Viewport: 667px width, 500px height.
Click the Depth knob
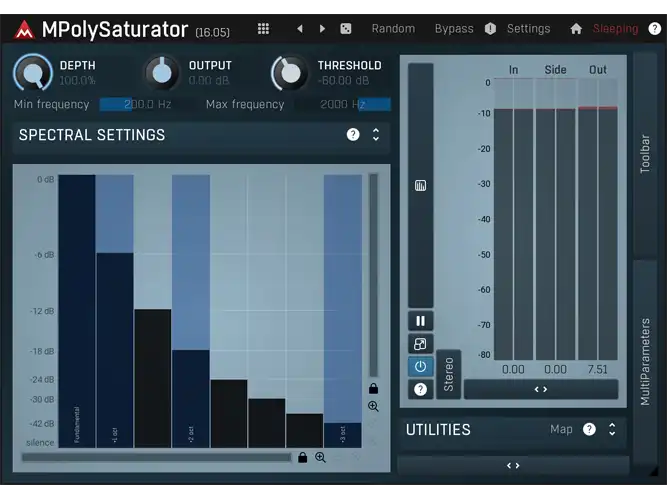[x=33, y=73]
